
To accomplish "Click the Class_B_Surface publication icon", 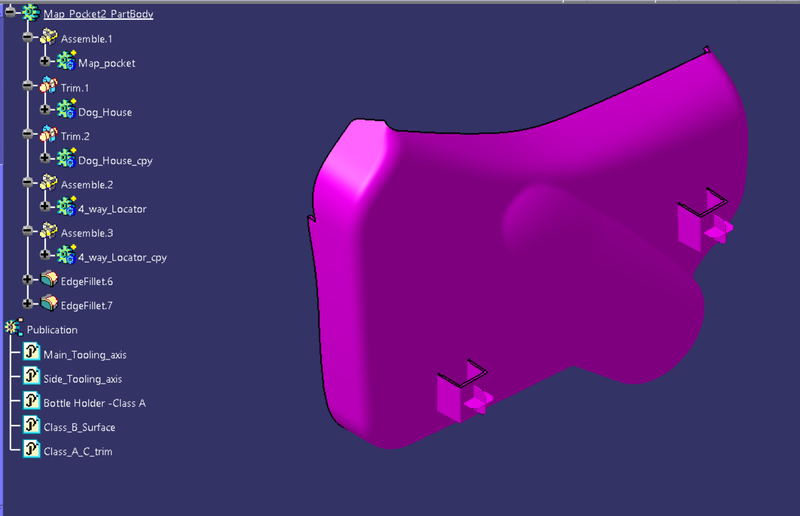I will (x=32, y=425).
